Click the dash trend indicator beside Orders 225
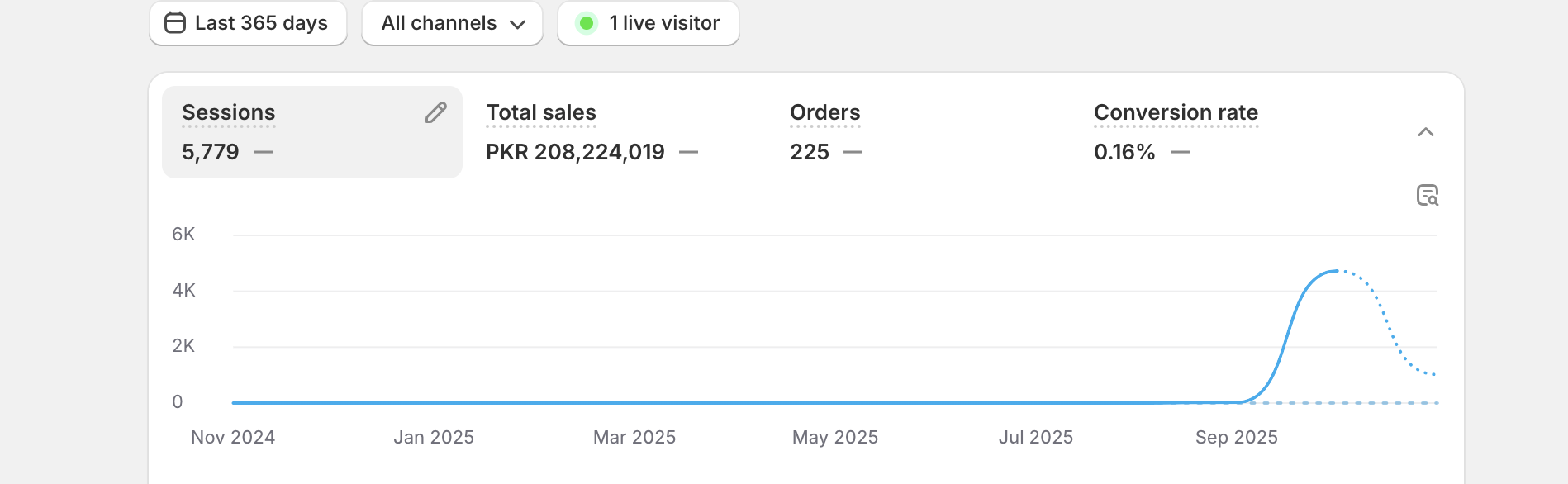Viewport: 1568px width, 484px height. (x=853, y=153)
